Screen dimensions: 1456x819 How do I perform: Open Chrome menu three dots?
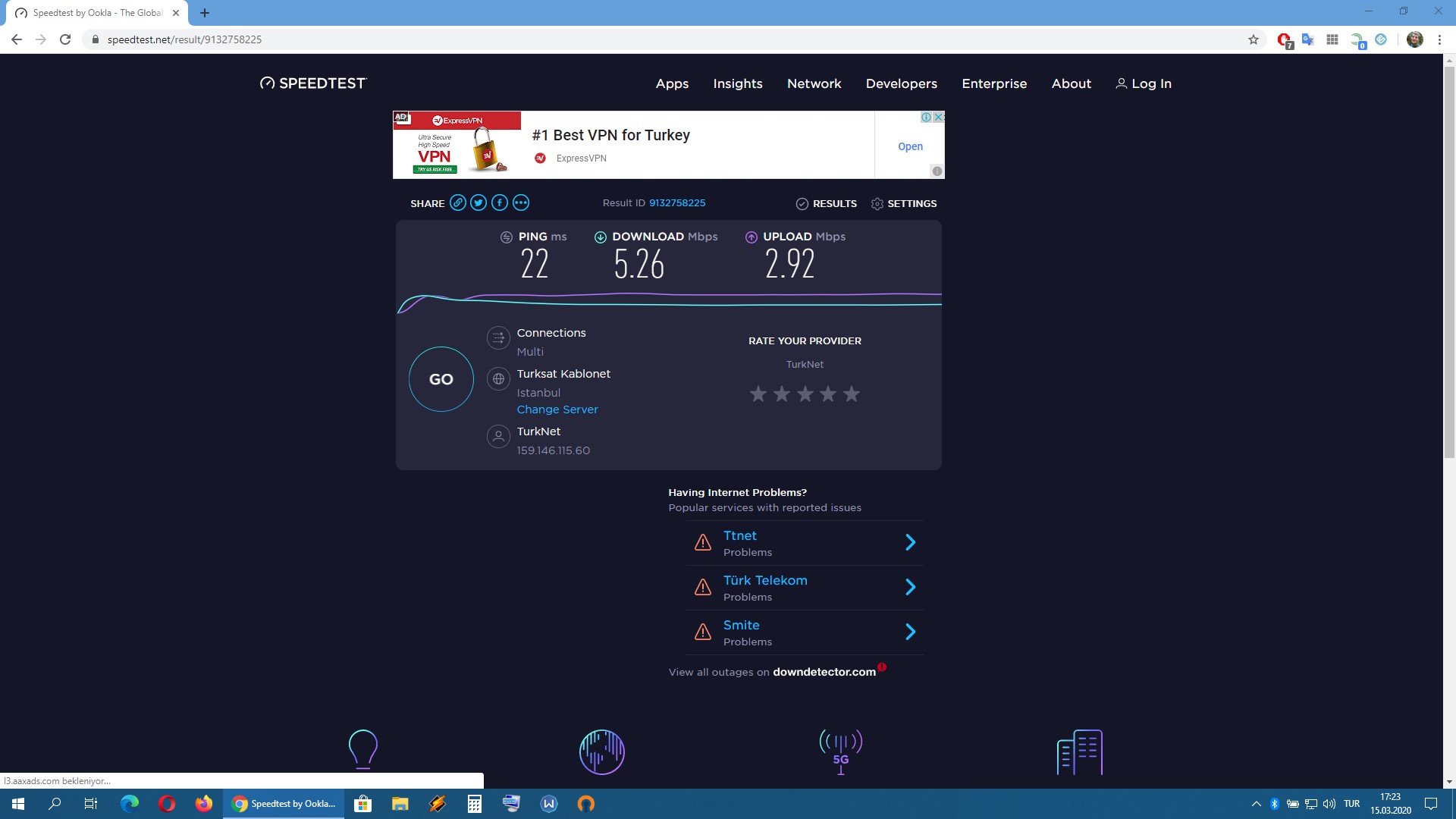[1439, 39]
